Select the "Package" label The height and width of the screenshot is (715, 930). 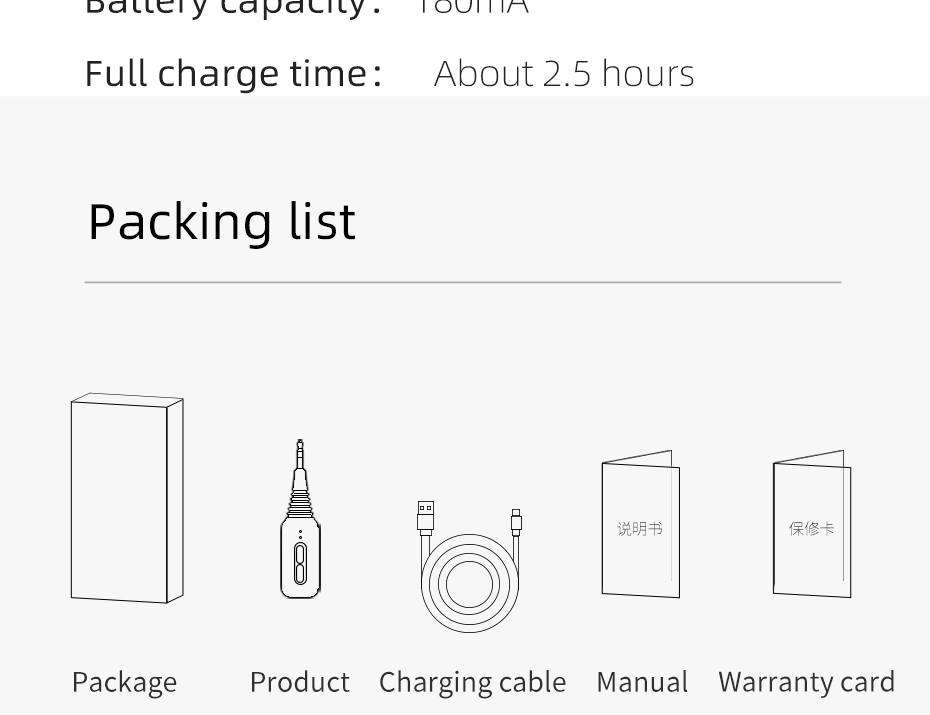[x=125, y=682]
